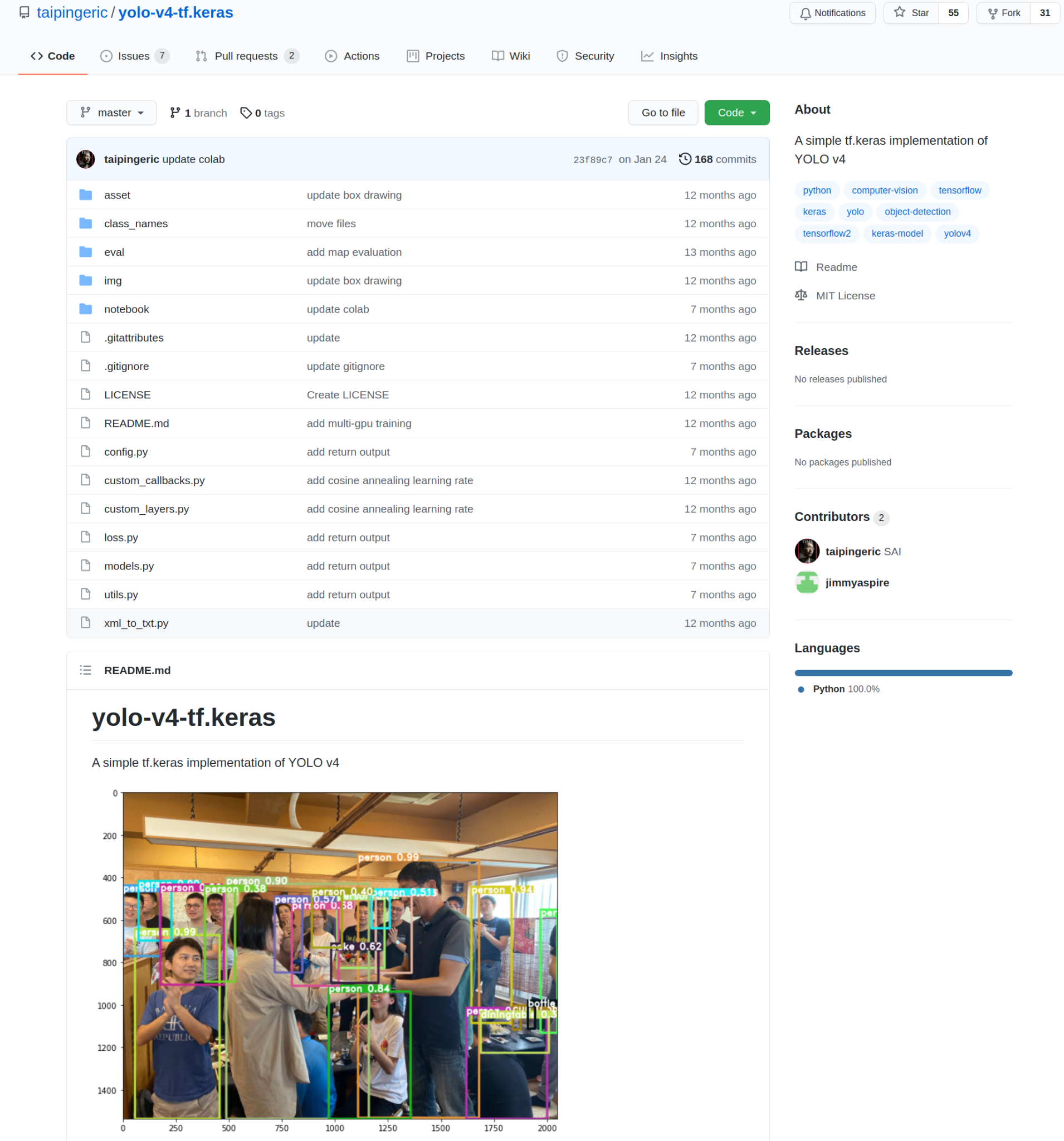Click the bell icon in Notifications

tap(806, 13)
